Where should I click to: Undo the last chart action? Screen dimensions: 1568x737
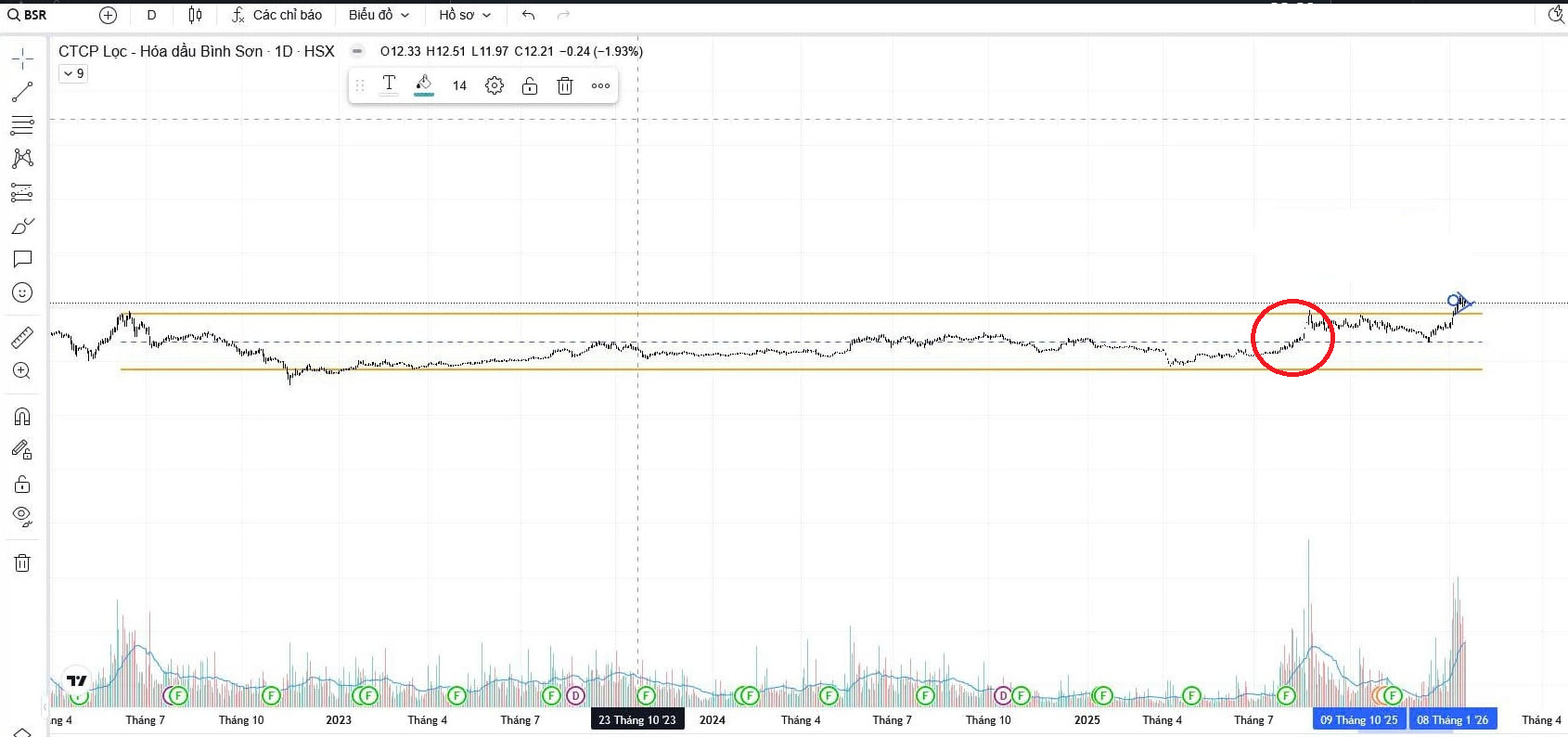pyautogui.click(x=528, y=15)
